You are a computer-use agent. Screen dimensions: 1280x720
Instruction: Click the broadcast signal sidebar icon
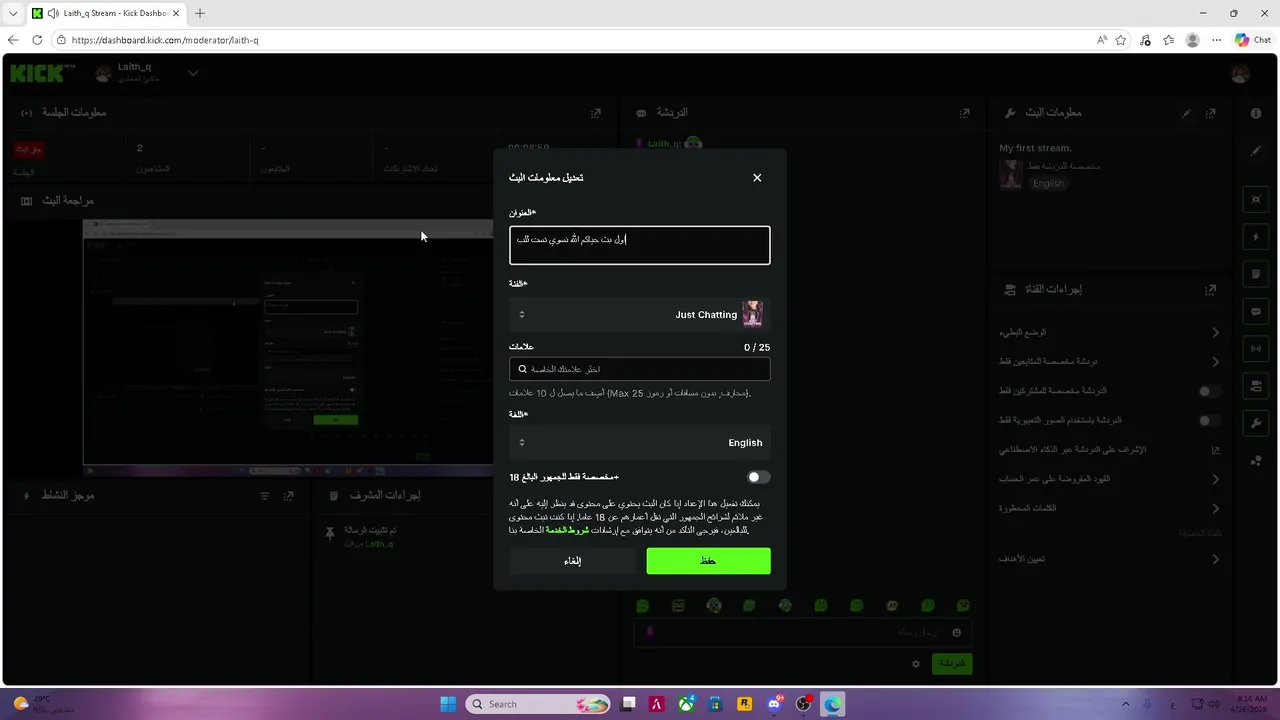[x=1256, y=348]
